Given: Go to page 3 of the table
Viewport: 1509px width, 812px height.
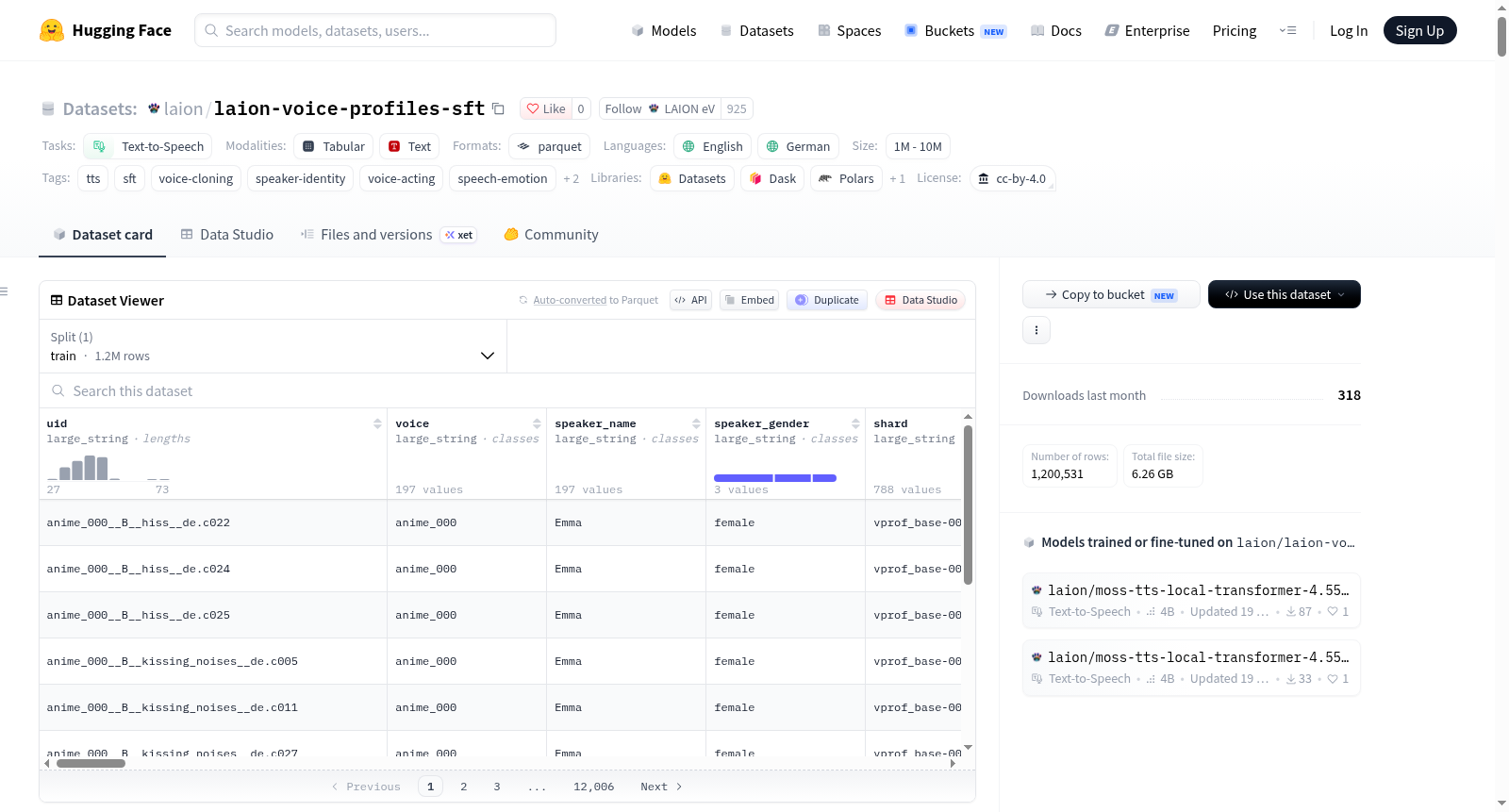Looking at the screenshot, I should (x=497, y=787).
